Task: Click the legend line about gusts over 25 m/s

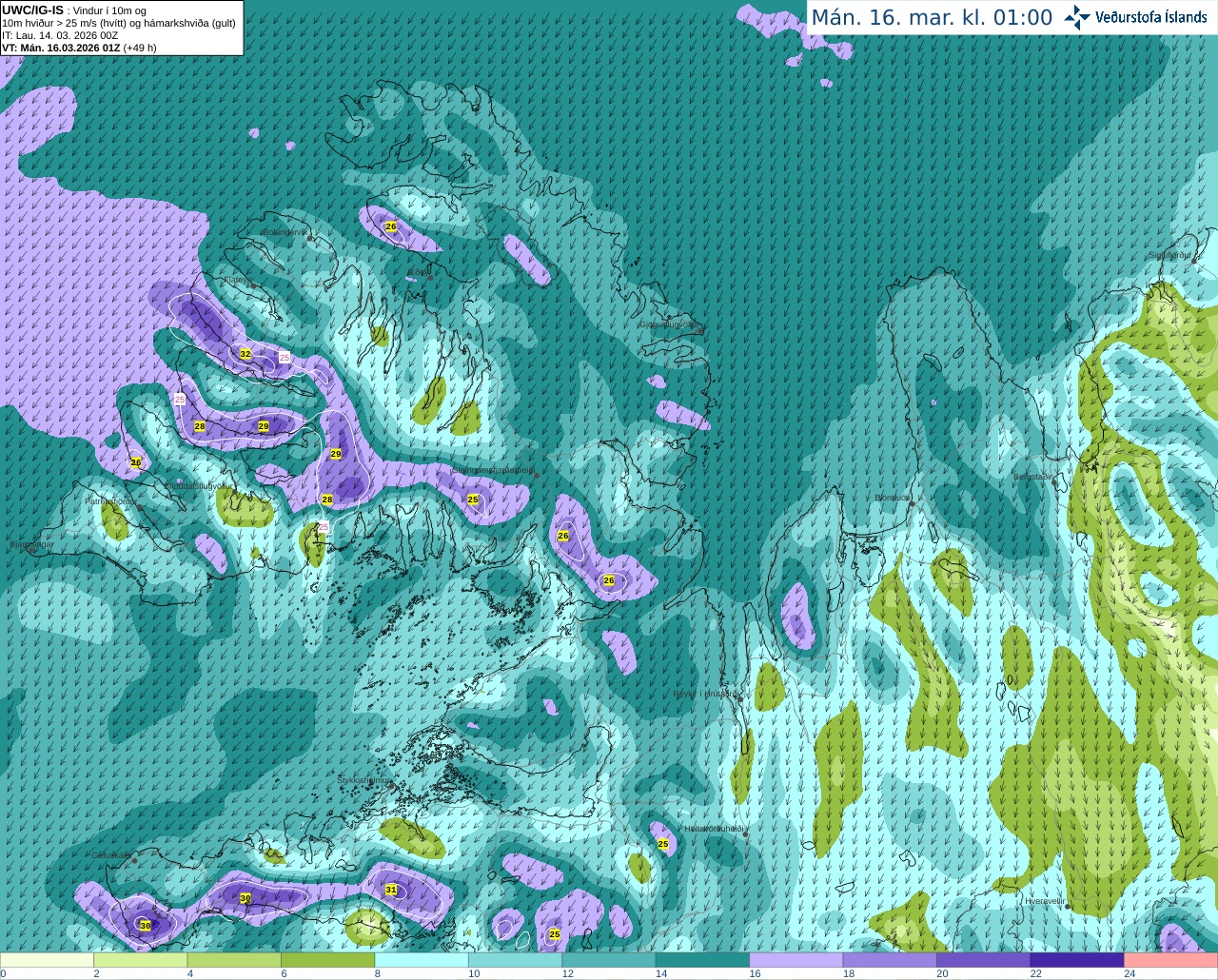Action: 118,23
